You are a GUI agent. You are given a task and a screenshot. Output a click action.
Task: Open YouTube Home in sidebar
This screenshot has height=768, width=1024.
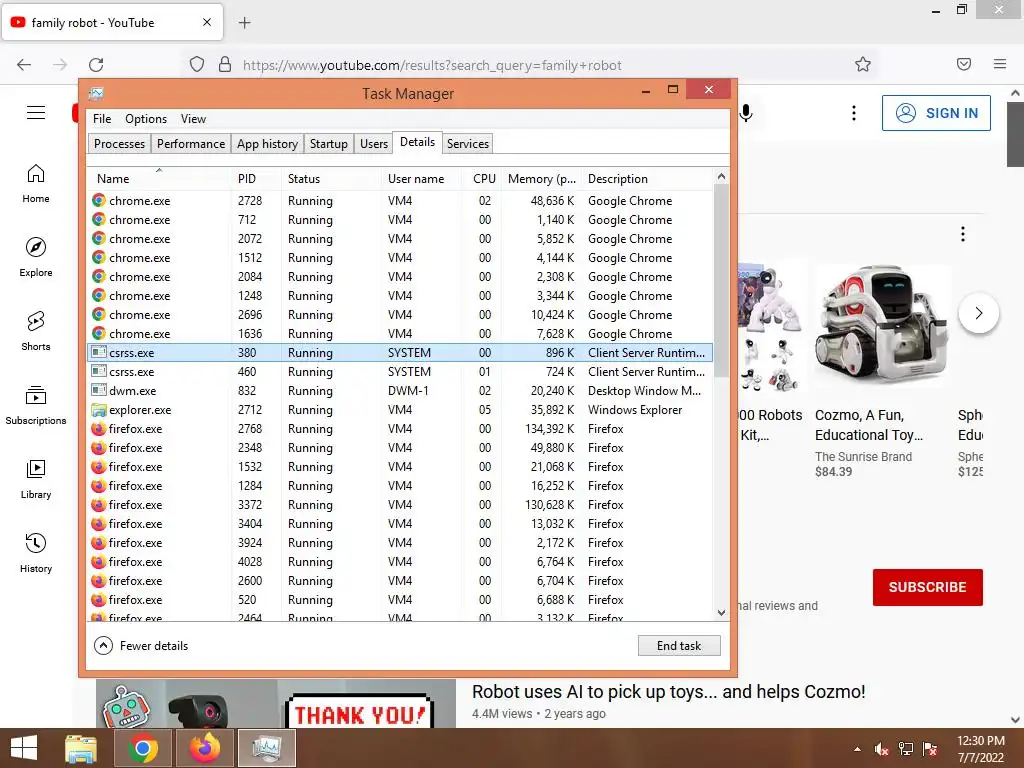(x=36, y=183)
